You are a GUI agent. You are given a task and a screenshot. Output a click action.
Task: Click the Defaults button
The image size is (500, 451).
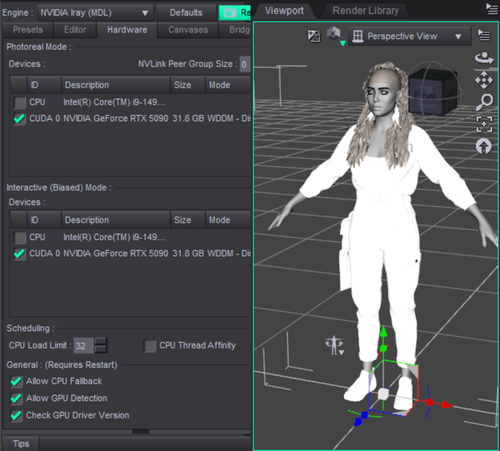tap(186, 13)
